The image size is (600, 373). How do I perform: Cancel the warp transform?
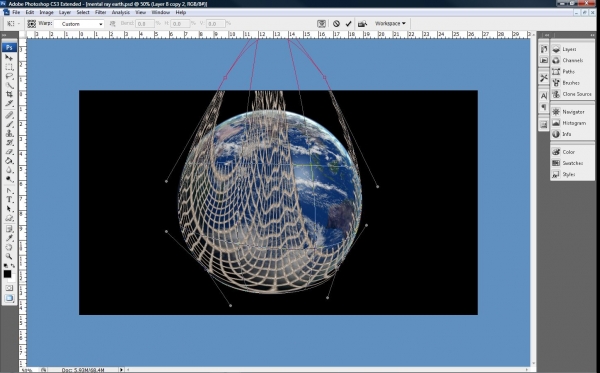(336, 24)
